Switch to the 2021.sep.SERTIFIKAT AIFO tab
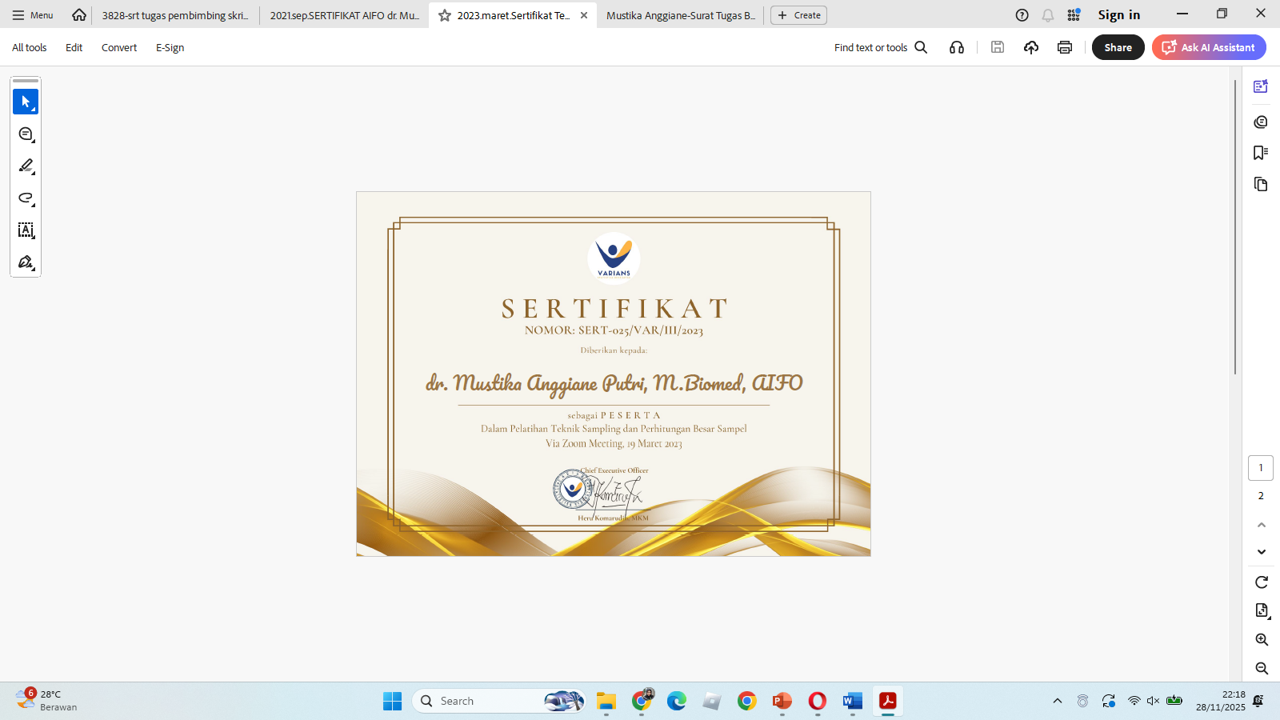The width and height of the screenshot is (1280, 720). pyautogui.click(x=344, y=15)
